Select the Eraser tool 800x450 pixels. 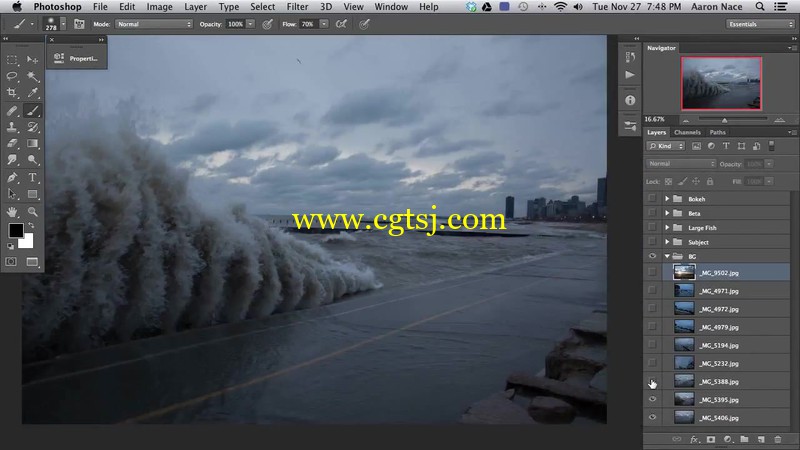[12, 143]
